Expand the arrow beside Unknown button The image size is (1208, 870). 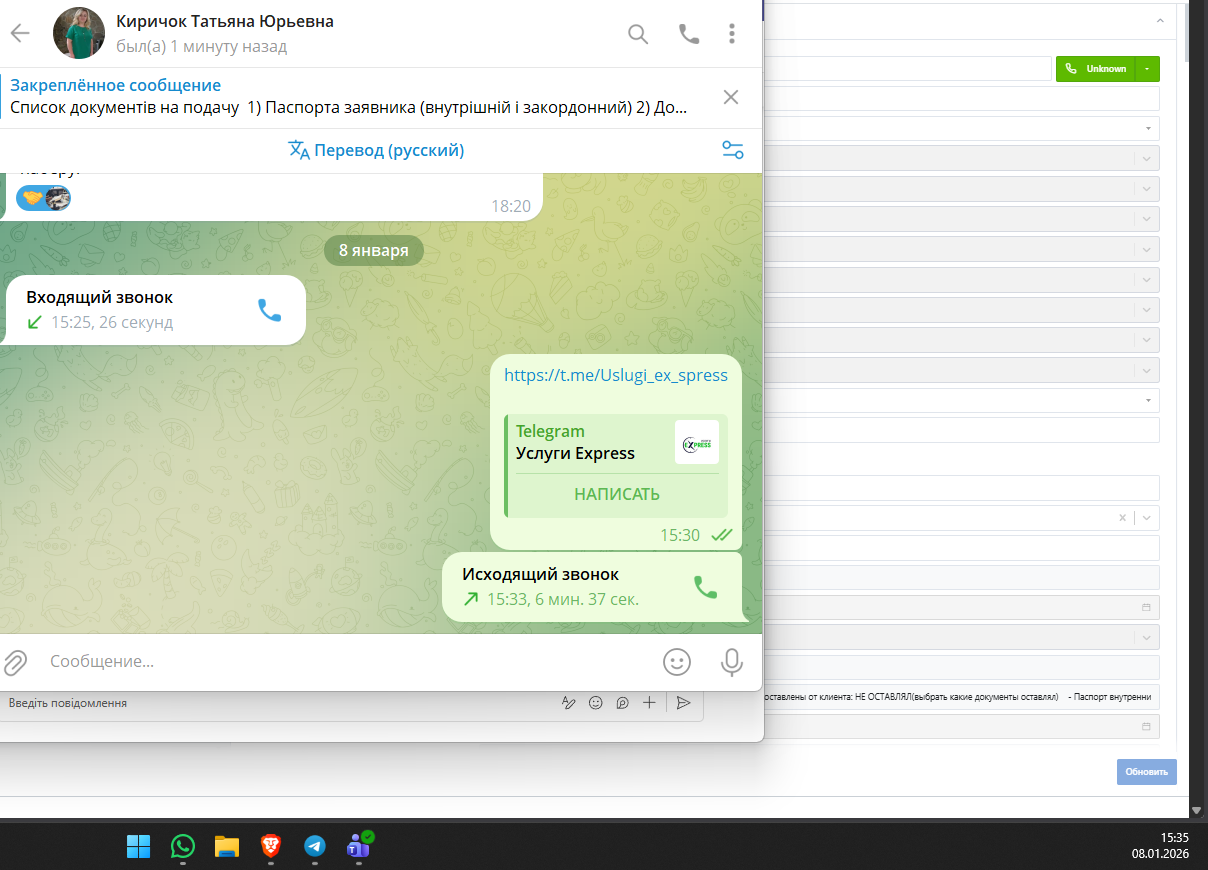tap(1148, 69)
